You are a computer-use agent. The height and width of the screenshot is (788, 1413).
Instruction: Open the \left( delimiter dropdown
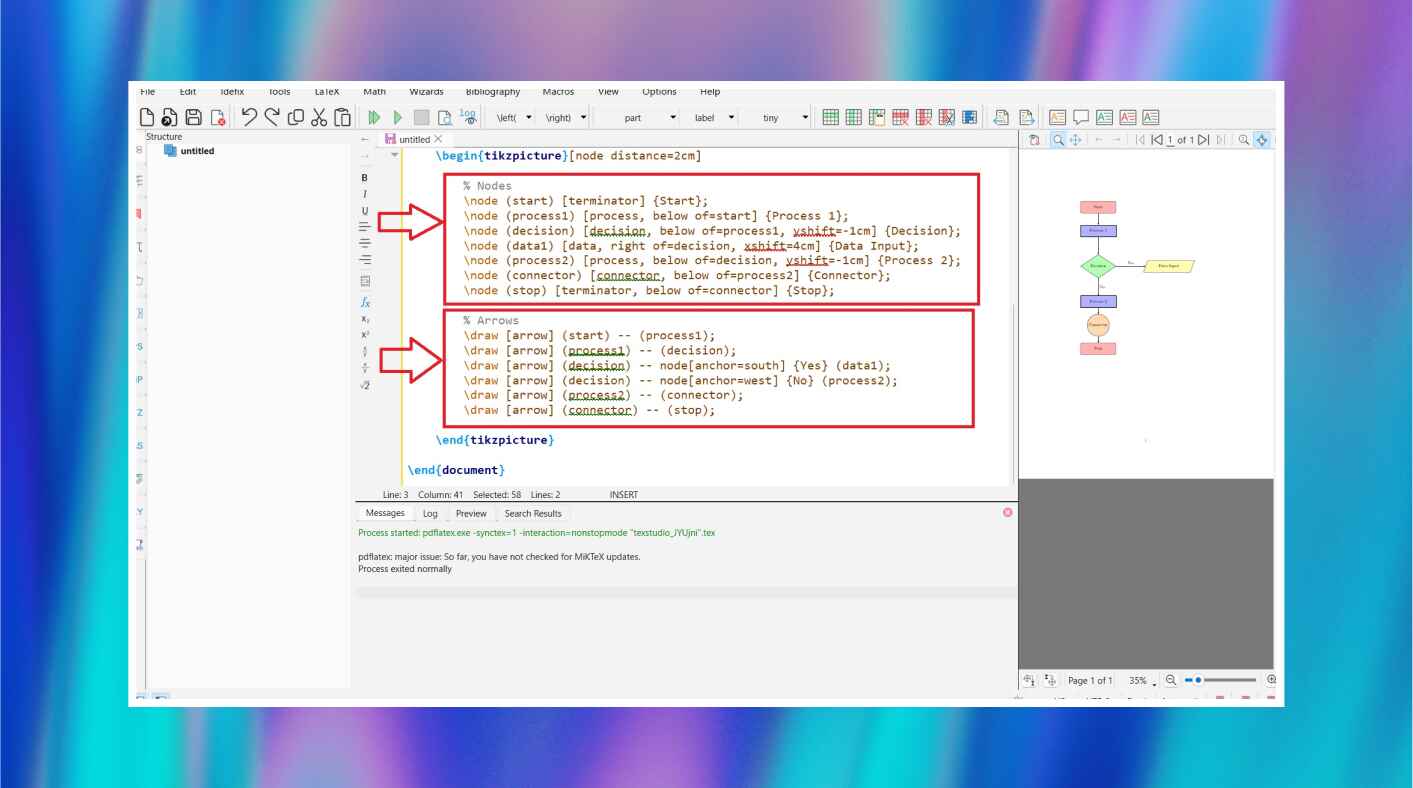coord(529,117)
